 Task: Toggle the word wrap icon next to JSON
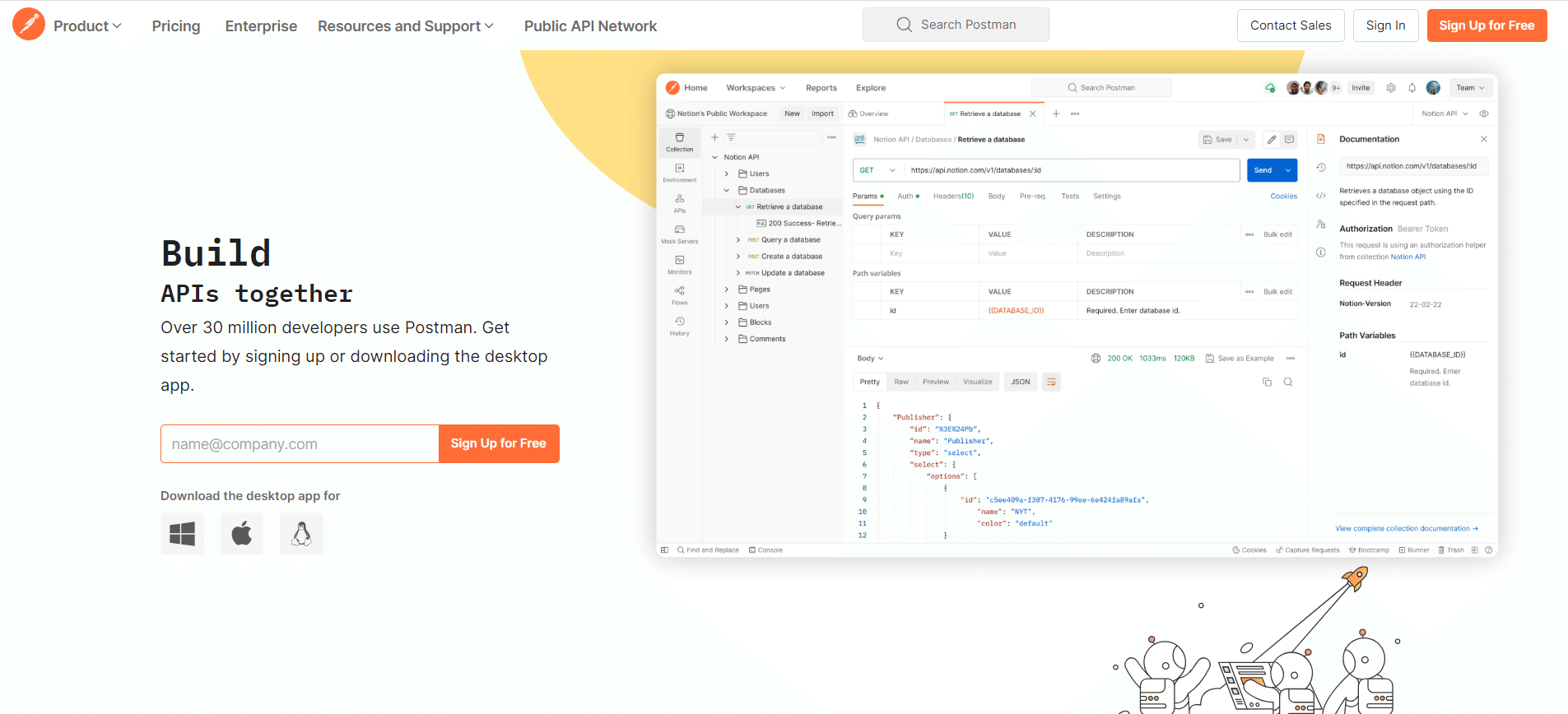[x=1052, y=382]
